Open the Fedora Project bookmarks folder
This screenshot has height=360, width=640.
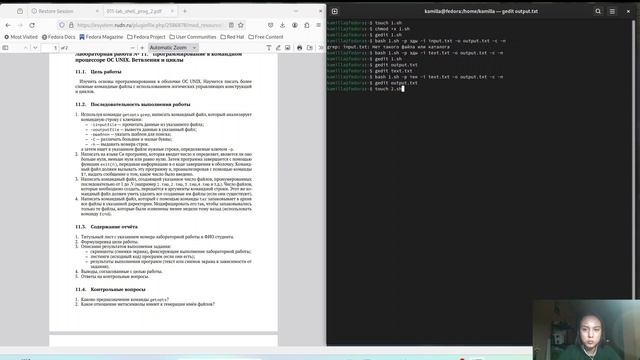click(x=146, y=37)
